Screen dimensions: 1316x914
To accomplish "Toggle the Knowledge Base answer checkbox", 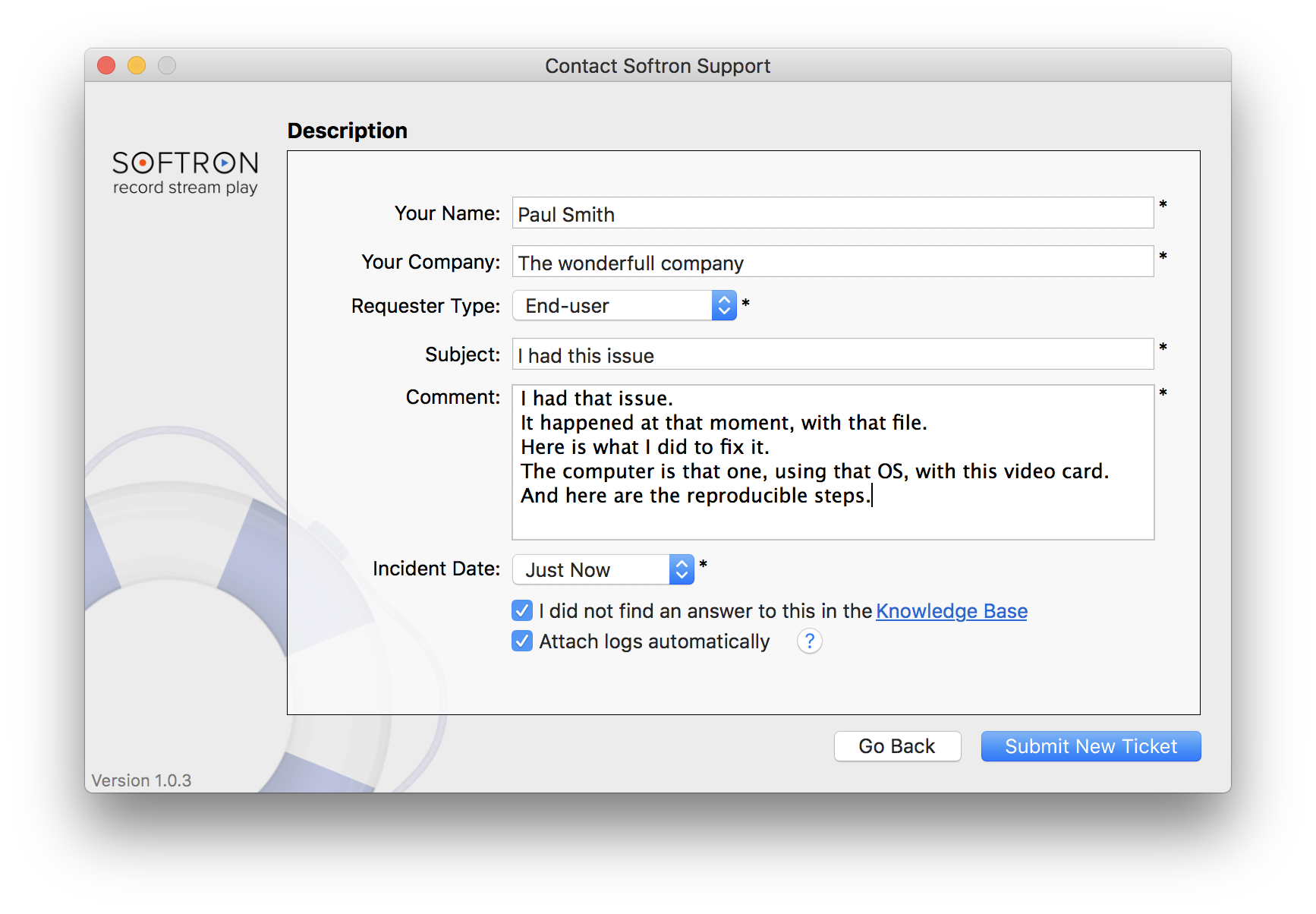I will pyautogui.click(x=522, y=610).
